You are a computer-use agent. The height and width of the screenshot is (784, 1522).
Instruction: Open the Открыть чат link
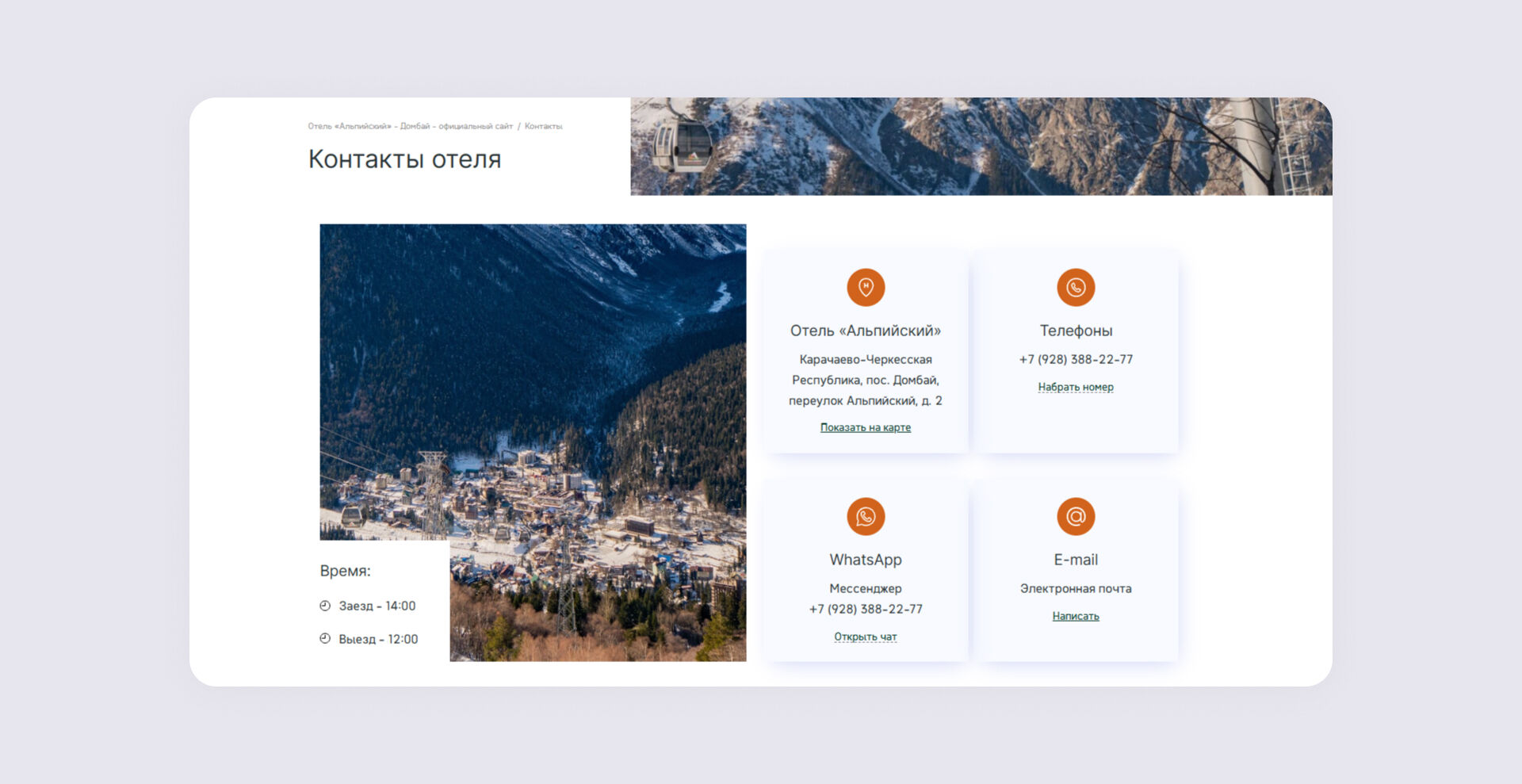pyautogui.click(x=866, y=637)
